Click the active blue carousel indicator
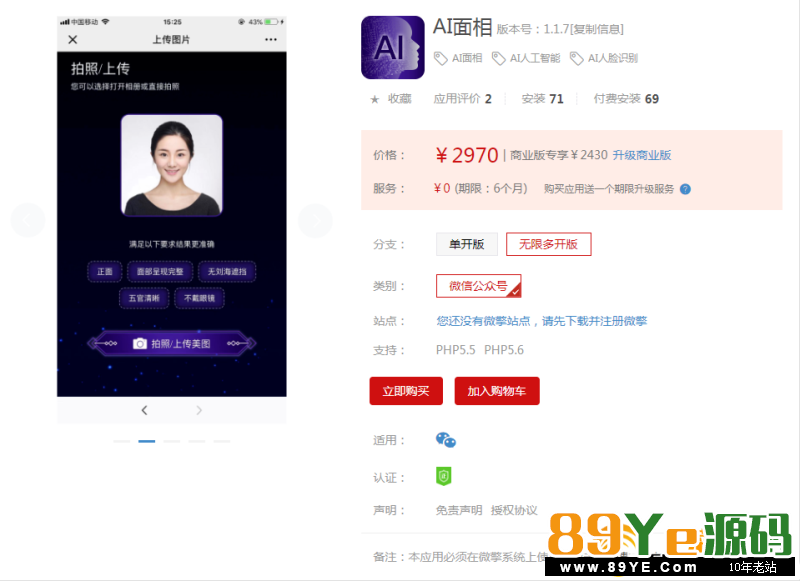Screen dimensions: 800x581 click(146, 441)
